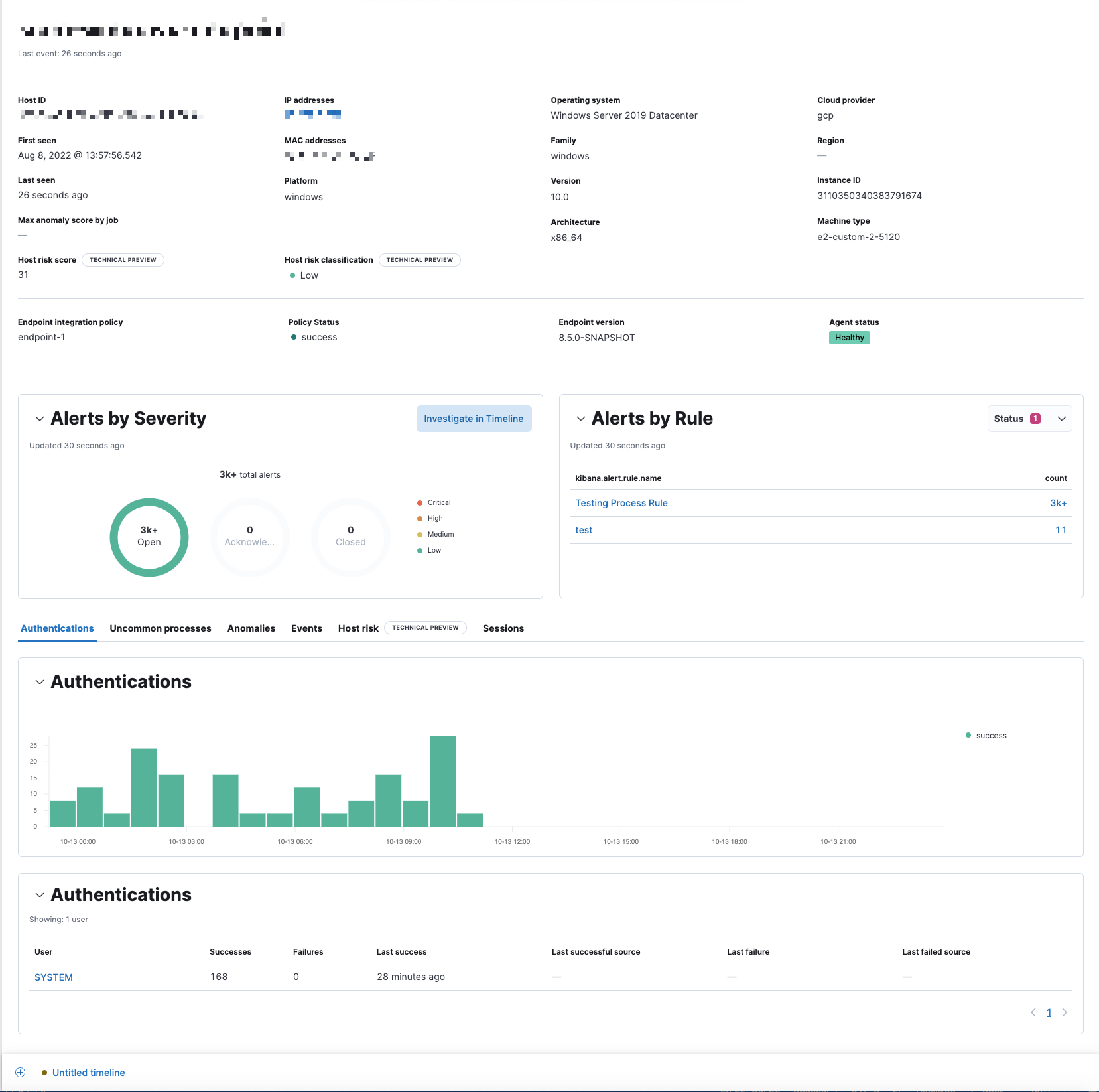Collapse the Alerts by Severity panel

(x=39, y=419)
